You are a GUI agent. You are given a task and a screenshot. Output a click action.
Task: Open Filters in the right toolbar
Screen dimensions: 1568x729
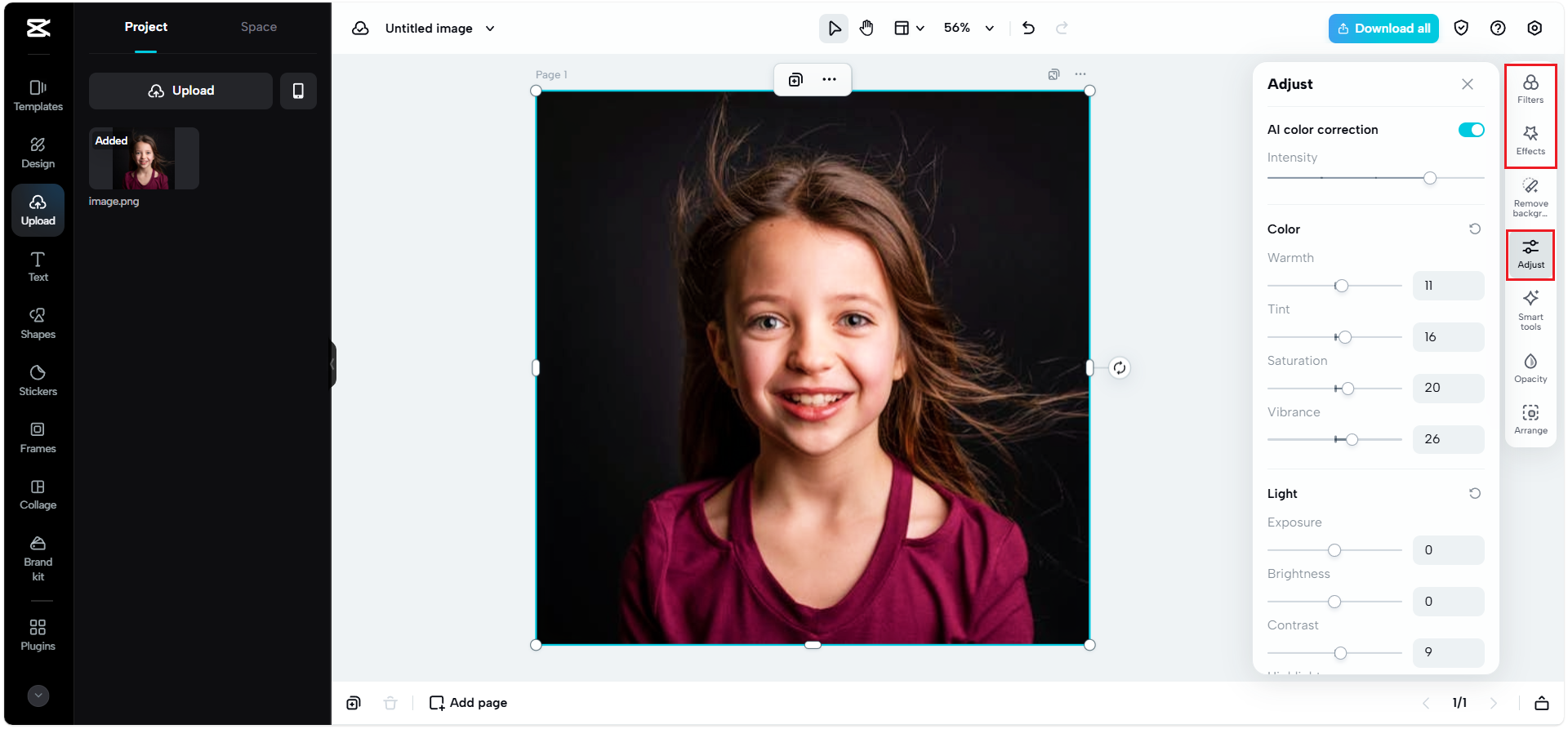tap(1530, 89)
